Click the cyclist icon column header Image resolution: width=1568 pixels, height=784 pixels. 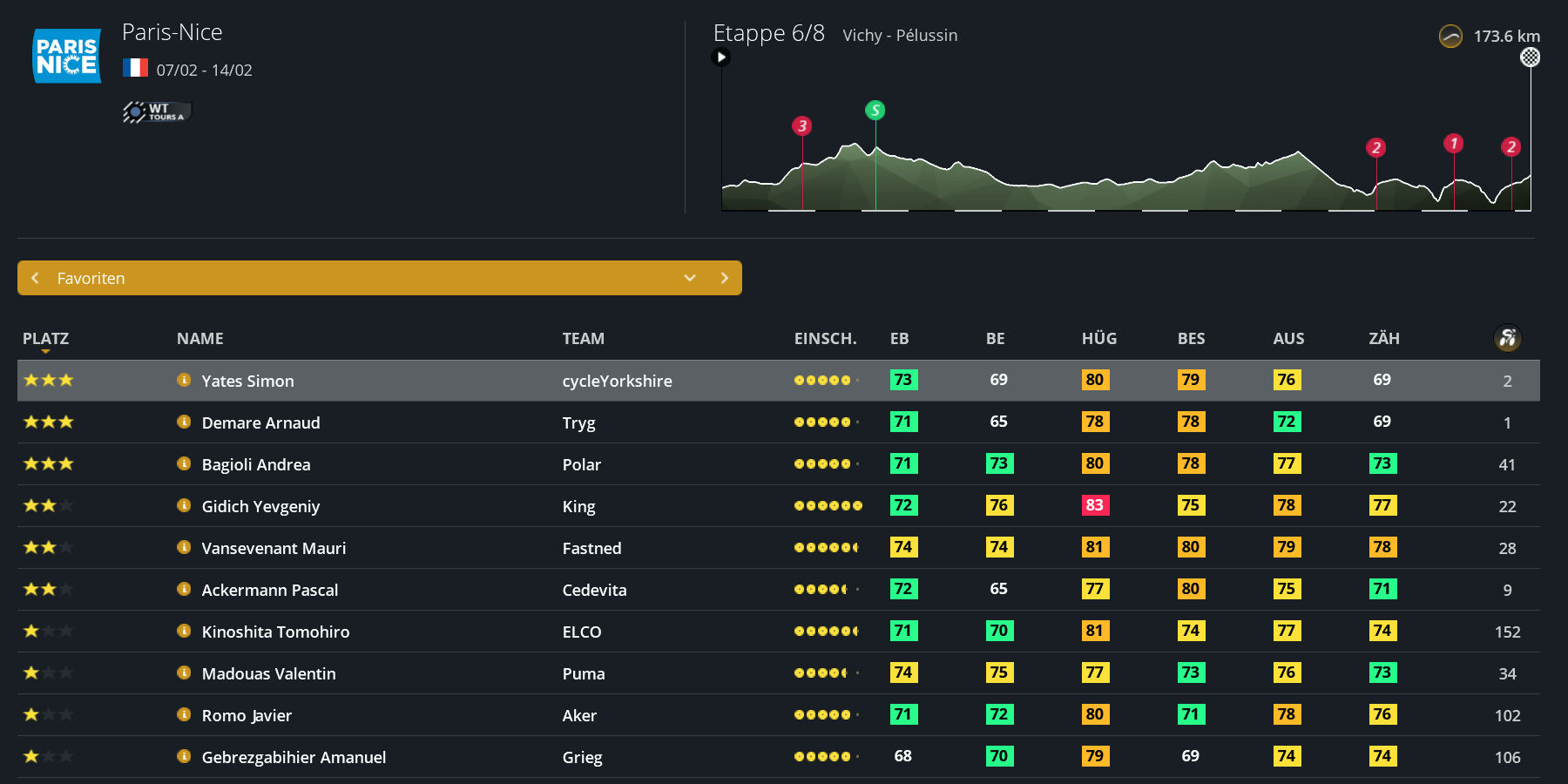point(1507,338)
